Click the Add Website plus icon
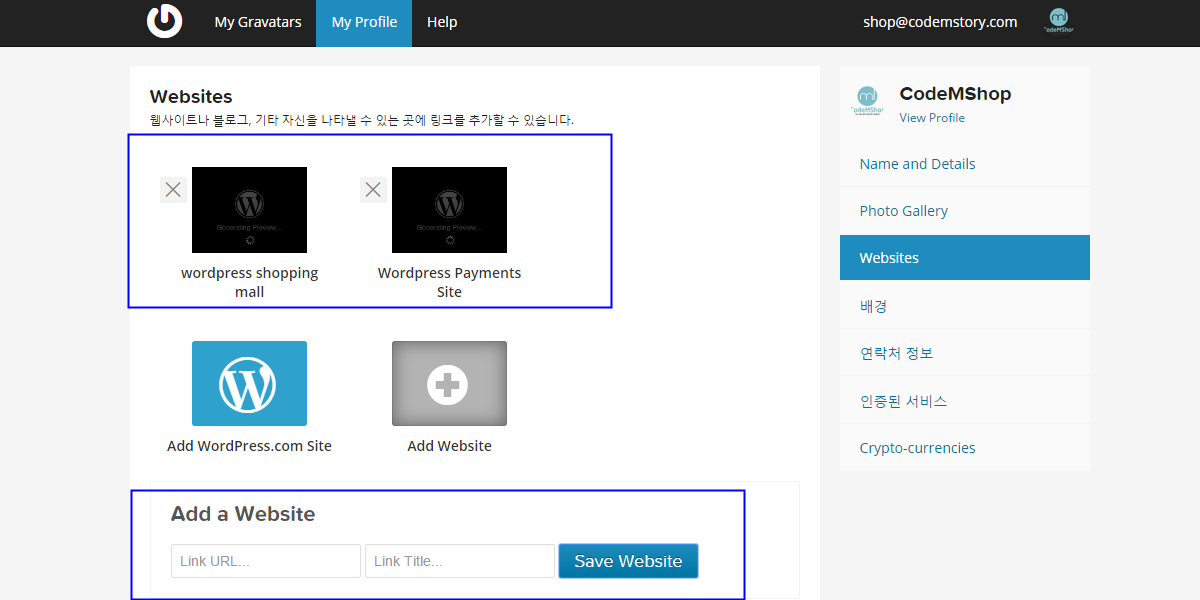Viewport: 1200px width, 600px height. click(449, 383)
